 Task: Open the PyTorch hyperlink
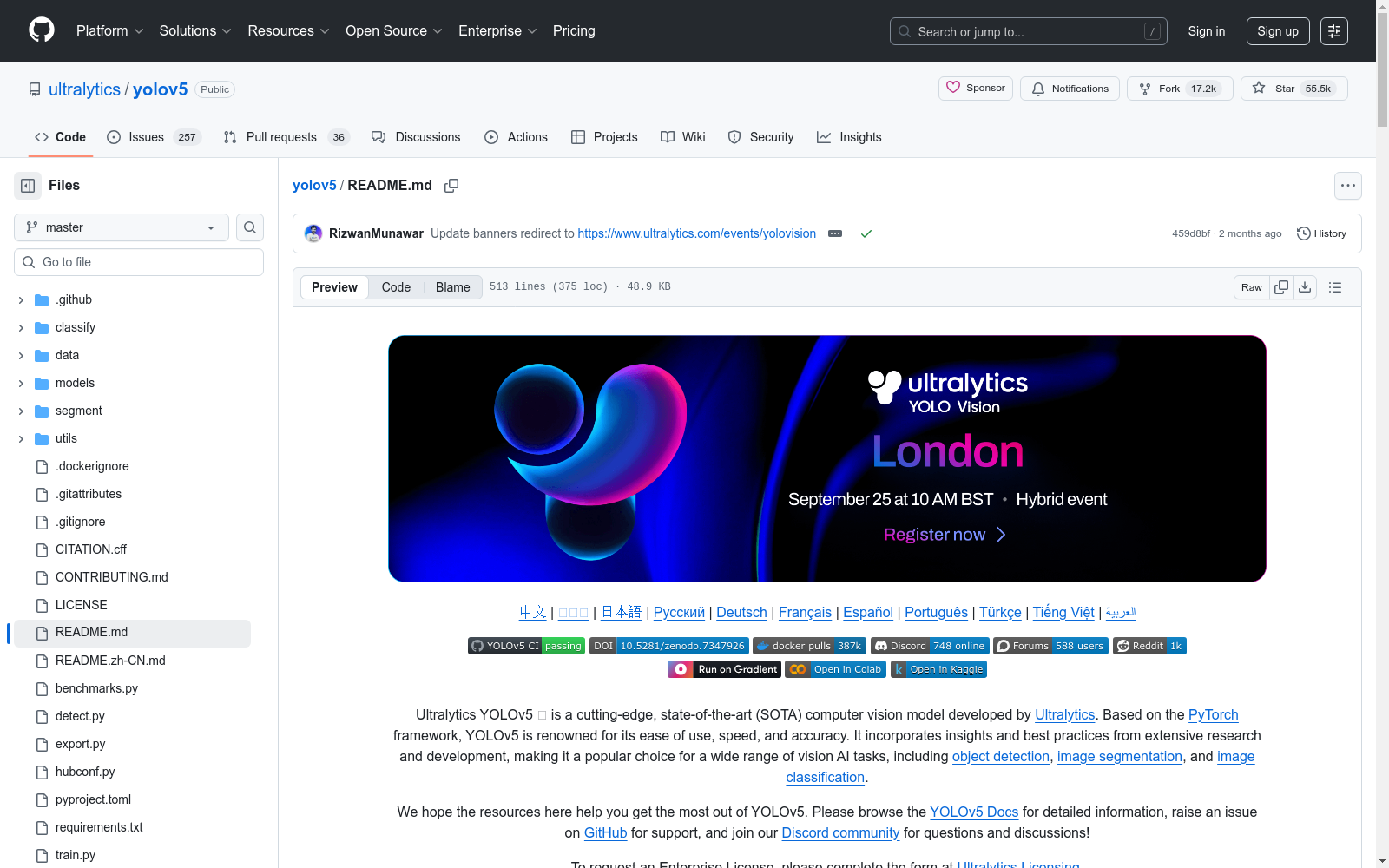tap(1213, 714)
